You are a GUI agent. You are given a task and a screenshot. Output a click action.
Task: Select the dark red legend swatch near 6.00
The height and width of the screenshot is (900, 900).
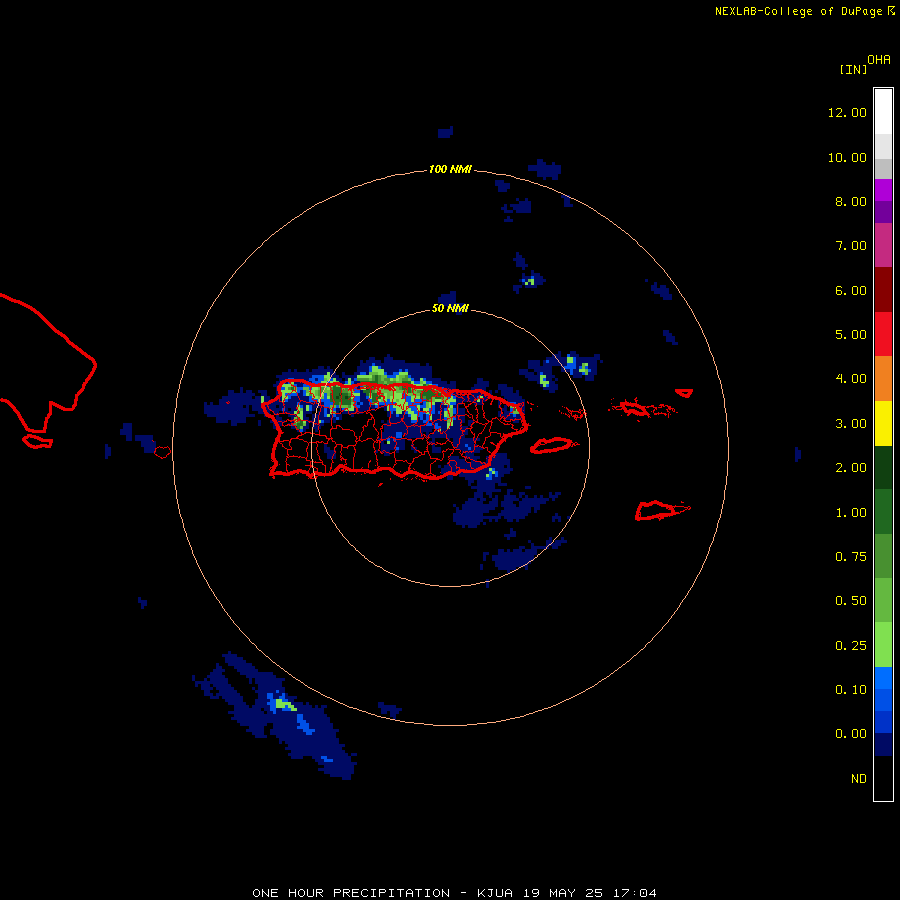(x=883, y=290)
